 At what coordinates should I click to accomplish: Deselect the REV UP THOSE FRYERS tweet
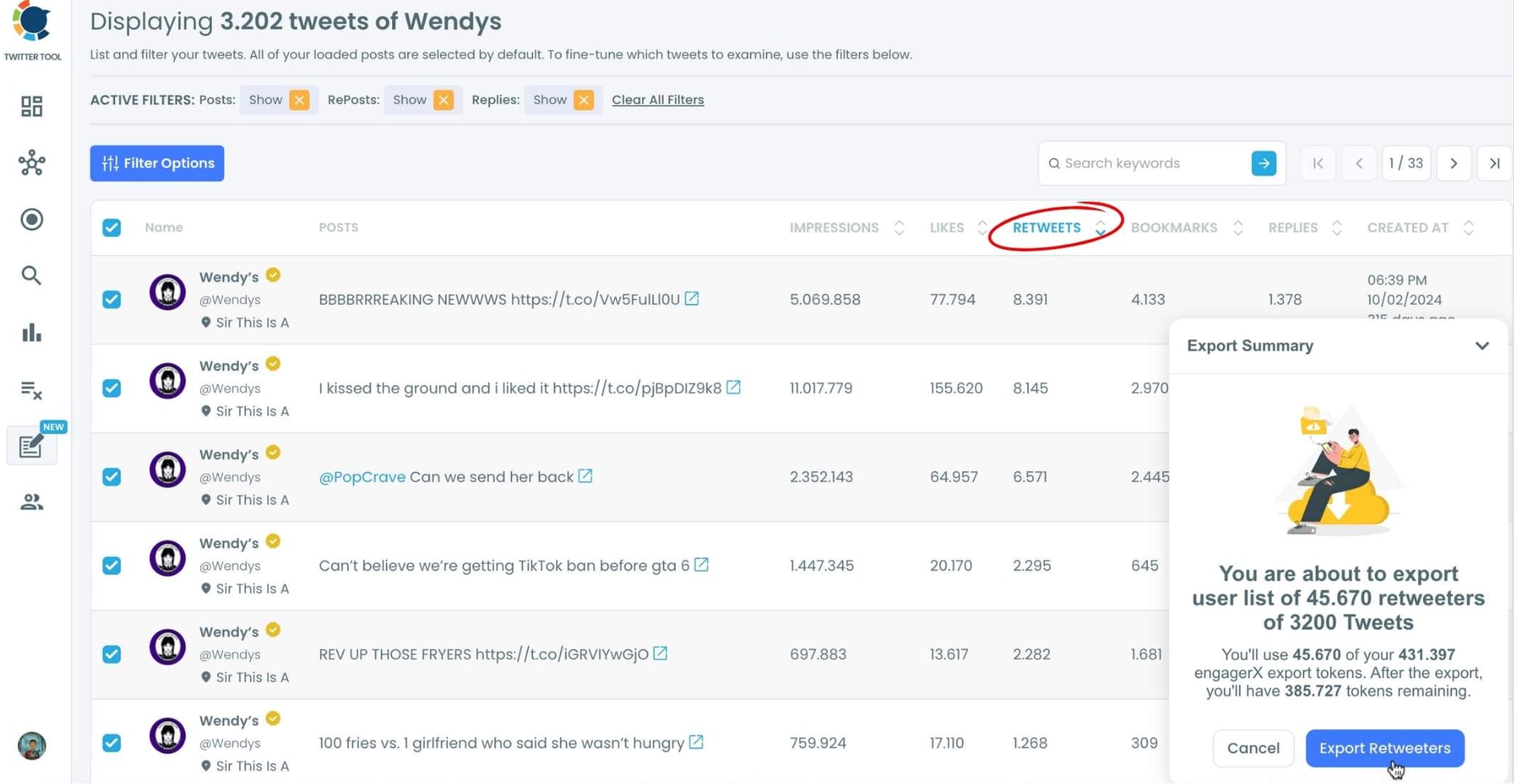pos(111,655)
